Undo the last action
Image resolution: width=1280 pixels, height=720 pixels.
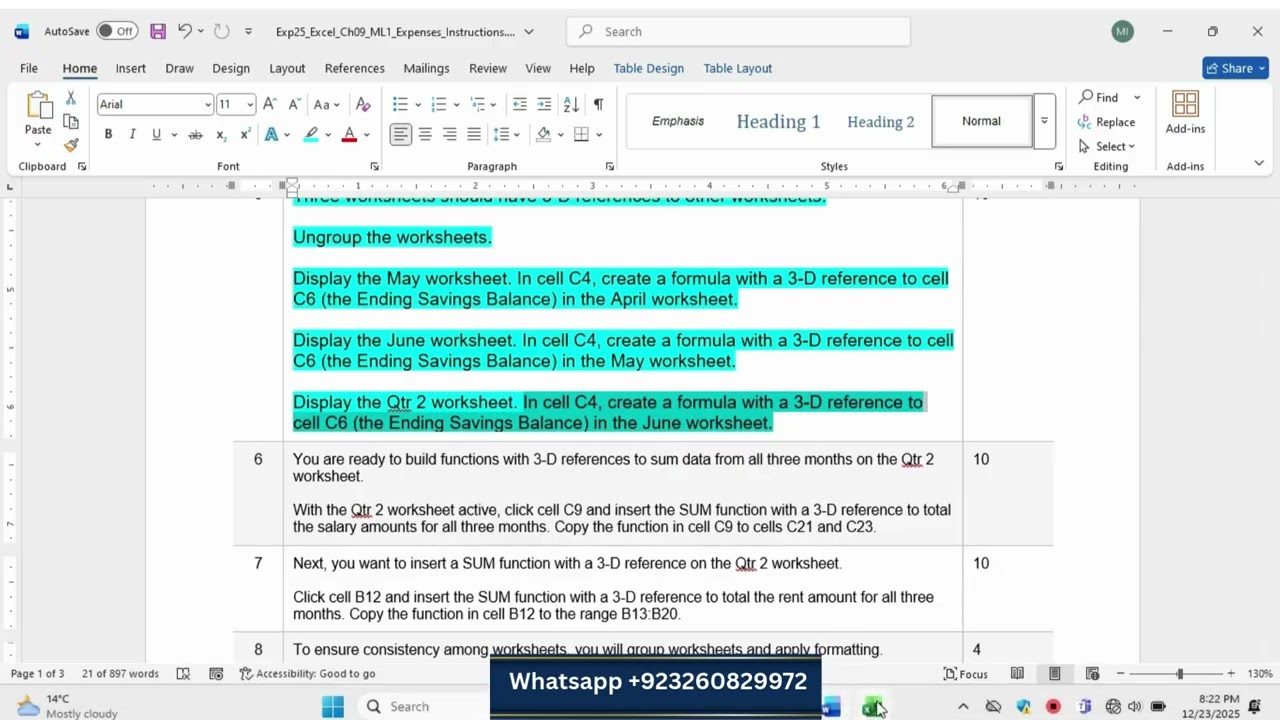(x=185, y=31)
